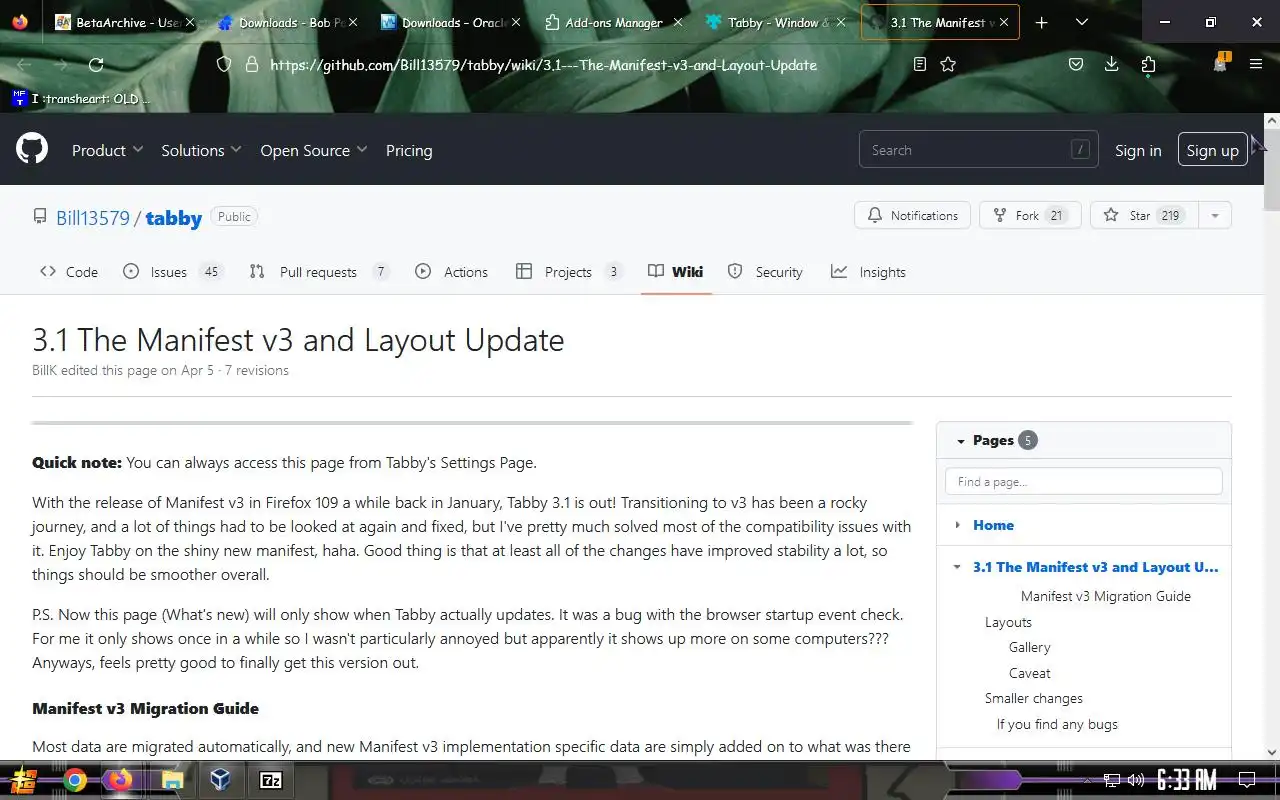
Task: Open a new browser tab with plus
Action: 1041,22
